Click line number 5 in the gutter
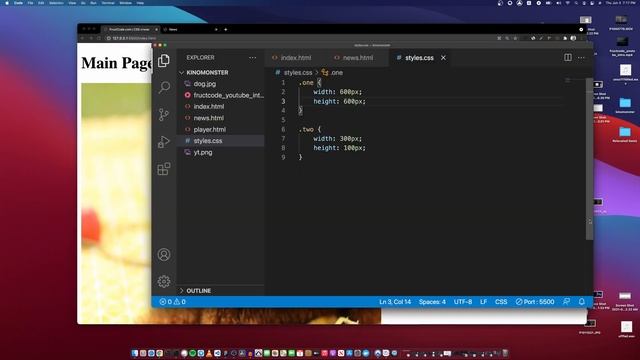This screenshot has width=640, height=360. 283,120
